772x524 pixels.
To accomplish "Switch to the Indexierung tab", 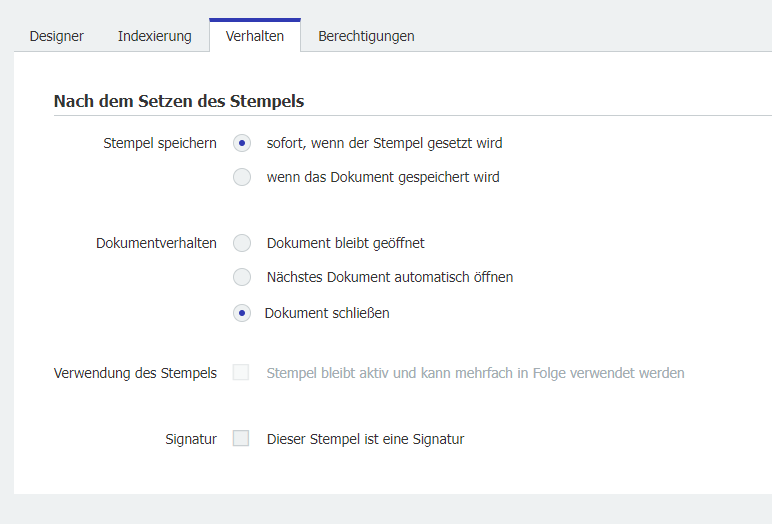I will tap(154, 36).
